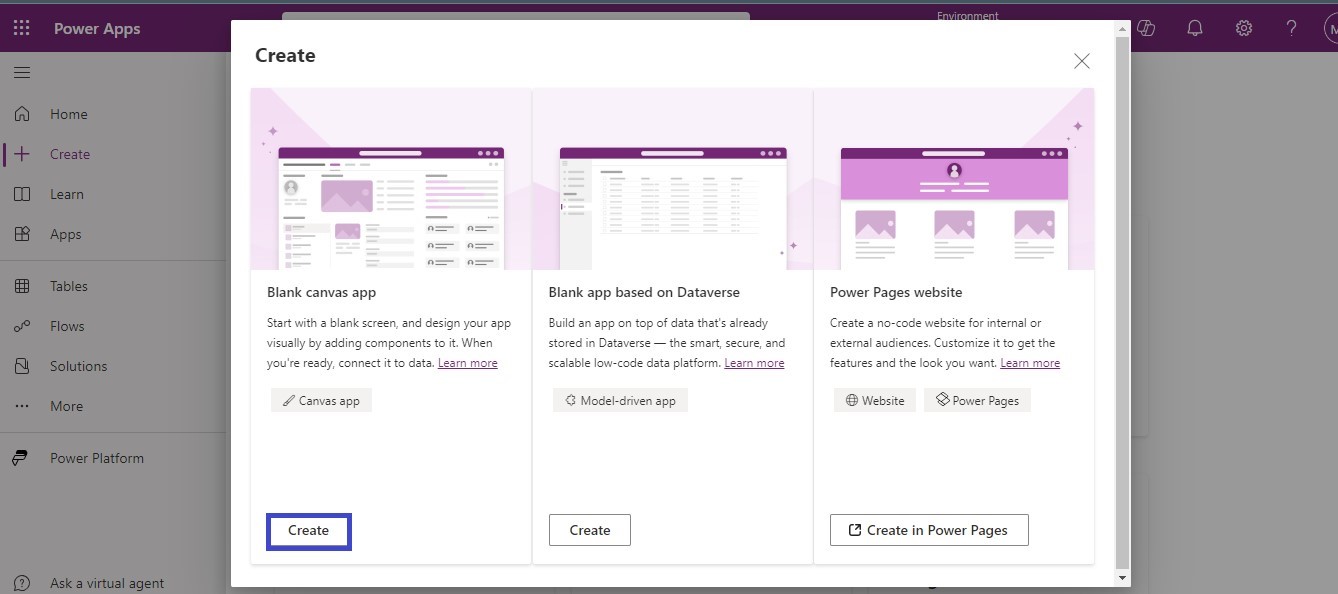
Task: Select Tables in left navigation
Action: [68, 286]
